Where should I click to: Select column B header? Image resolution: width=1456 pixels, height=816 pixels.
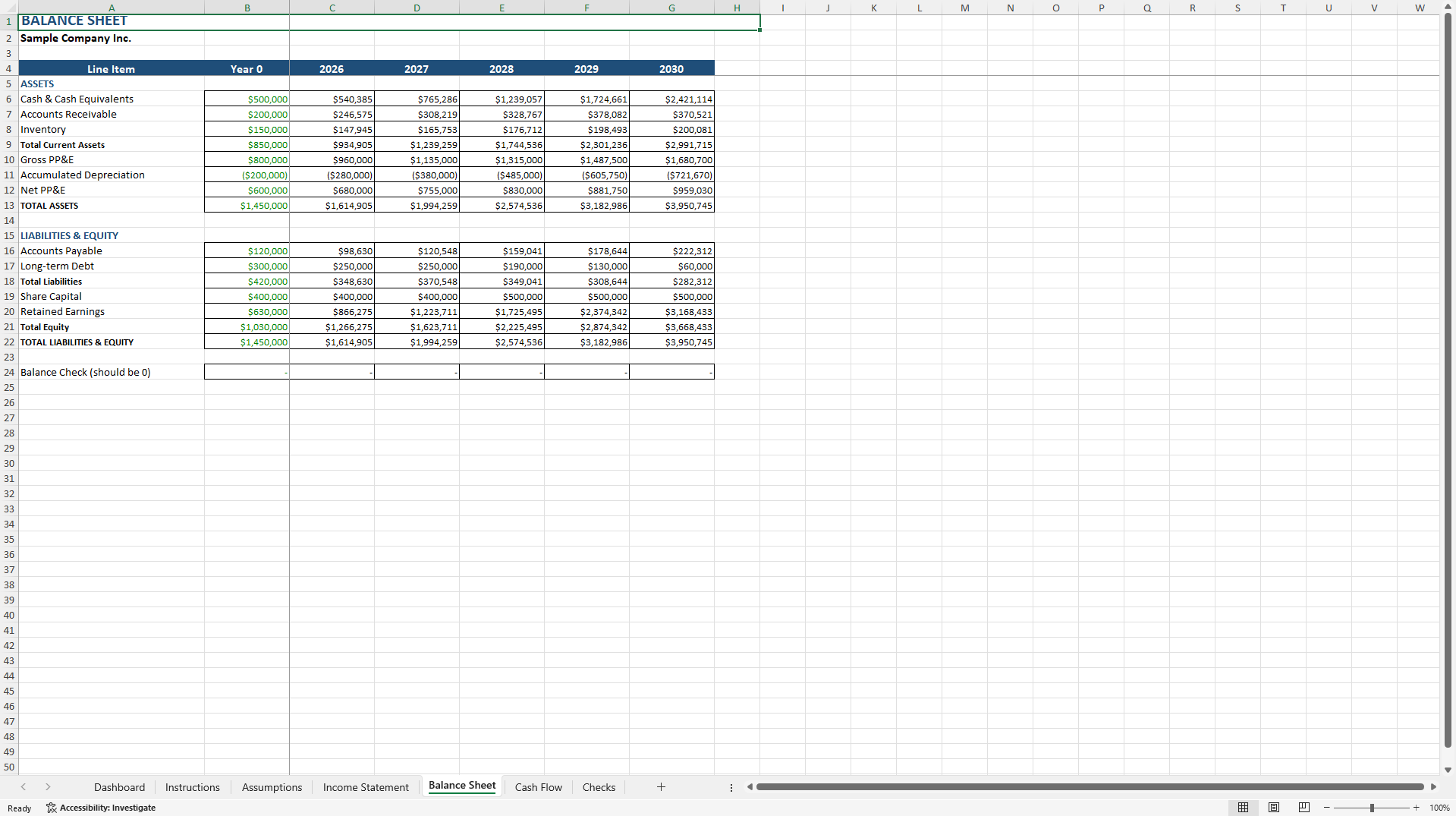pos(247,8)
